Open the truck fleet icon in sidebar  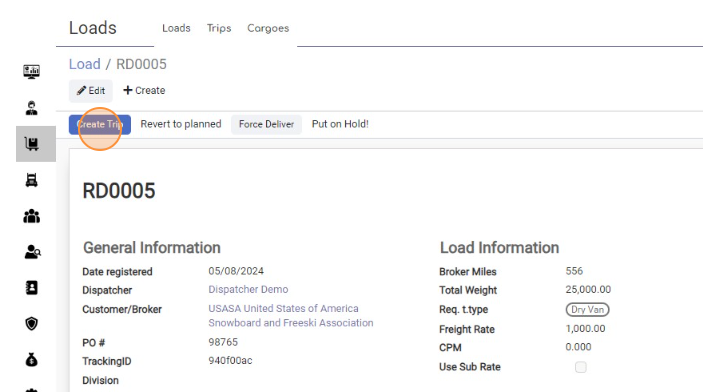pyautogui.click(x=32, y=180)
